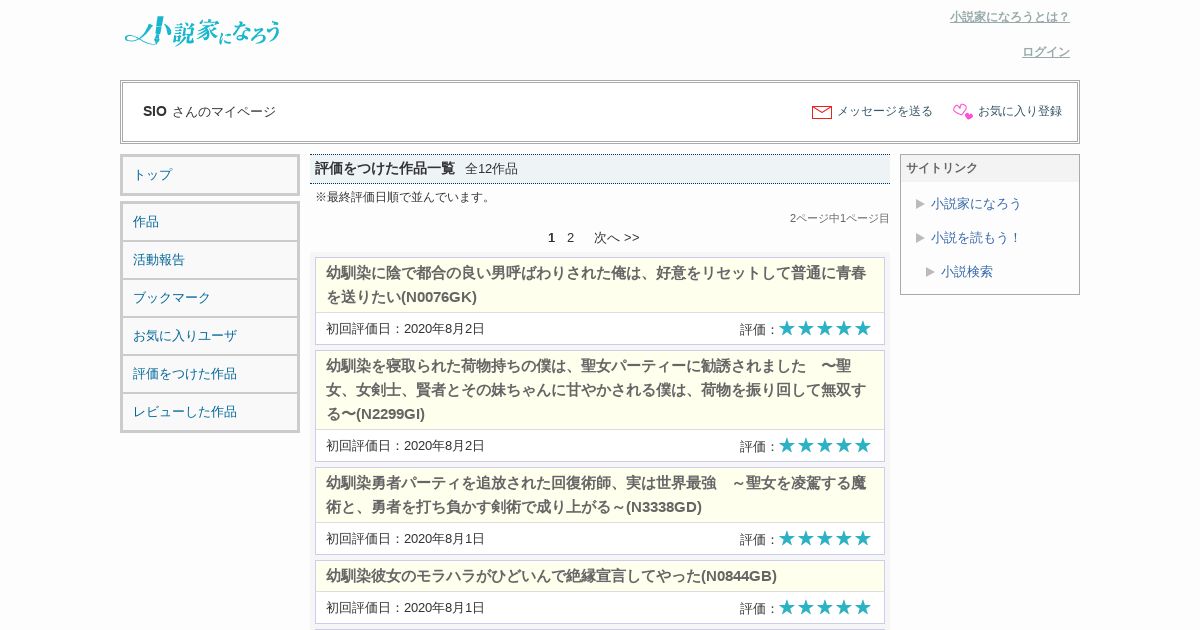This screenshot has width=1200, height=630.
Task: Open novel 幼馴染勇者パーティを追放された回復術師 (N3338GD)
Action: tap(596, 495)
